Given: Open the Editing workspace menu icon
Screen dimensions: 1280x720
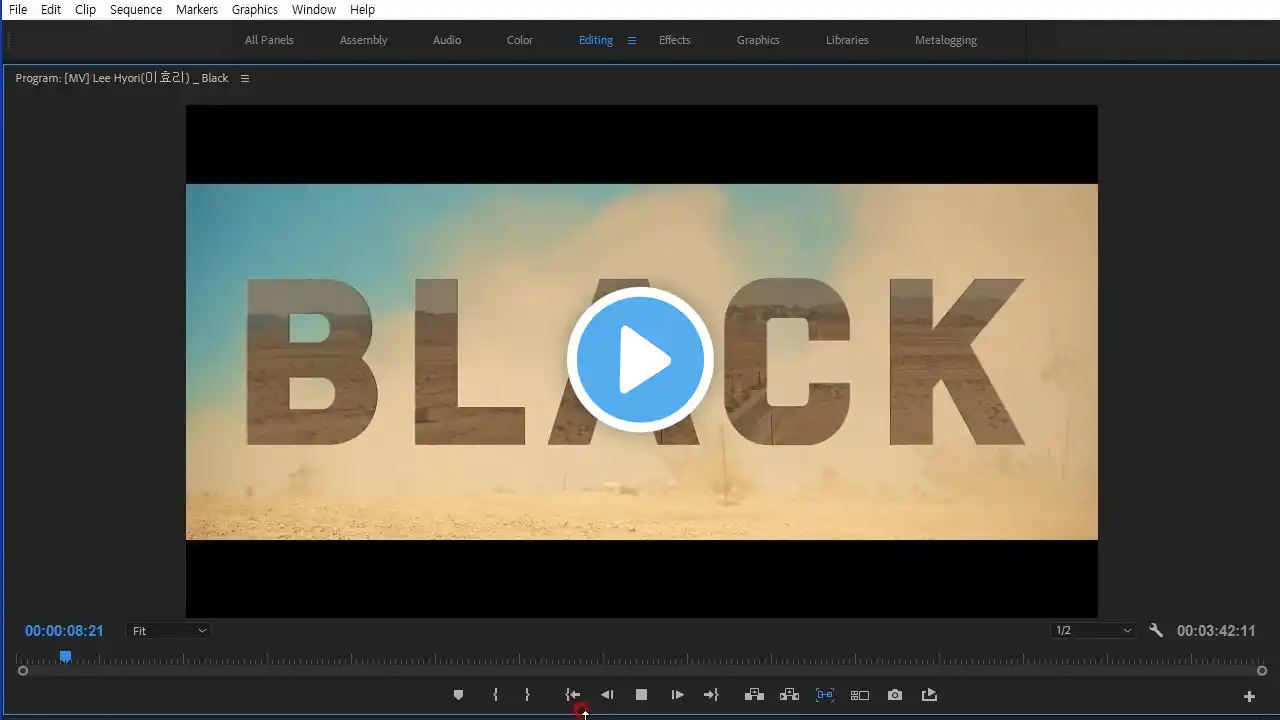Looking at the screenshot, I should pos(632,40).
